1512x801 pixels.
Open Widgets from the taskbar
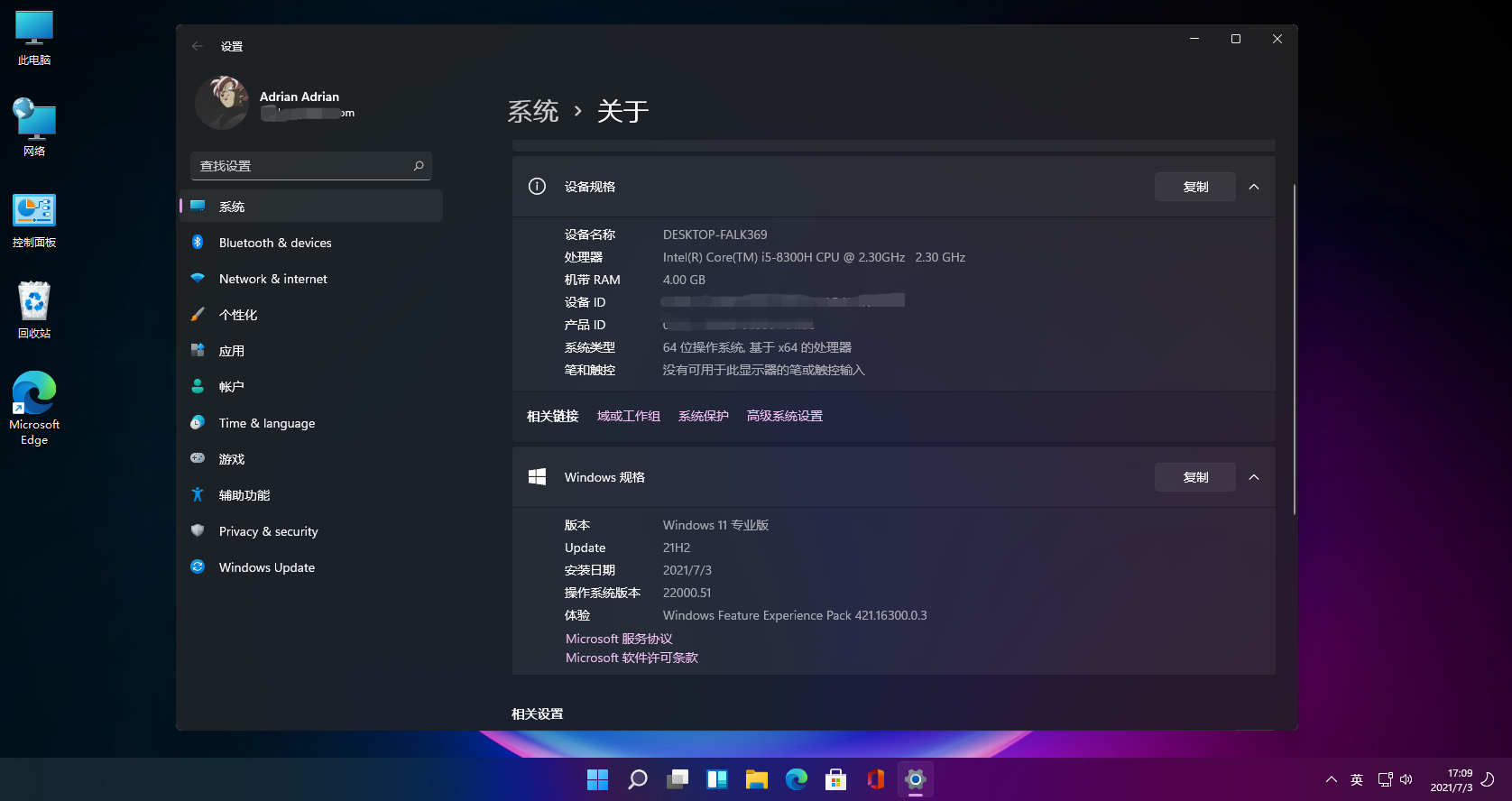tap(716, 779)
